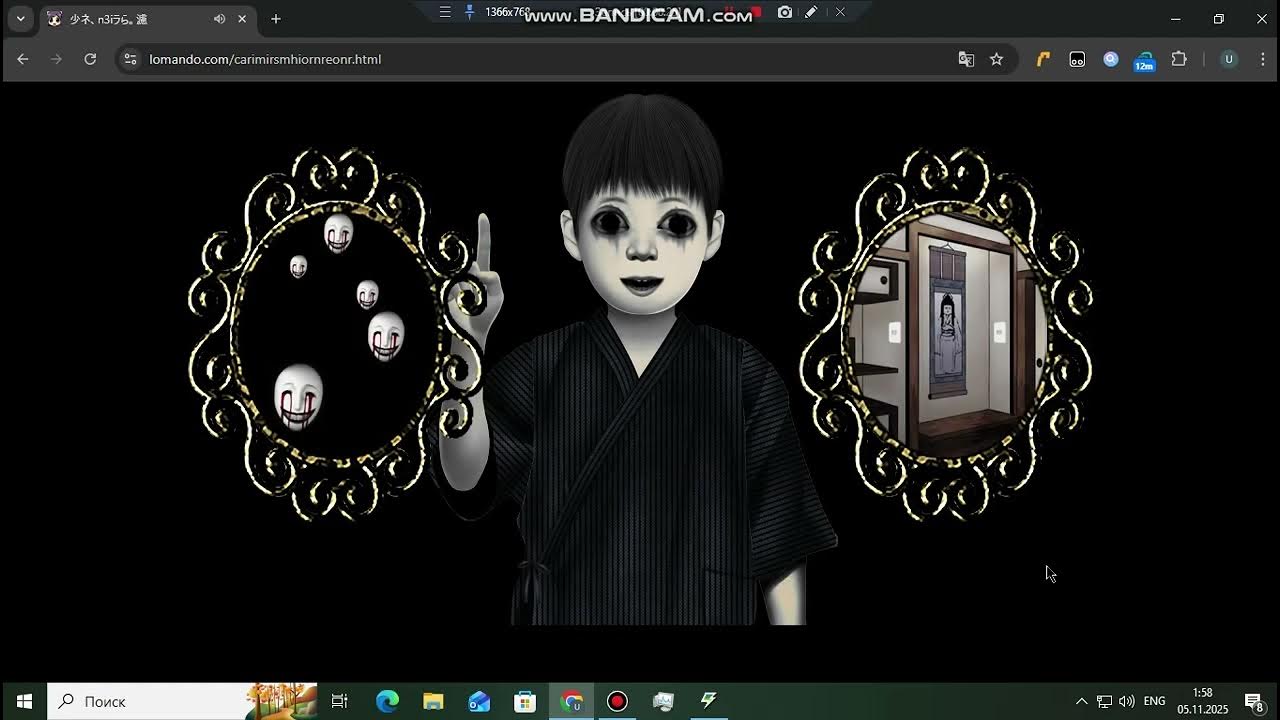Open a new browser tab
1280x720 pixels.
(x=276, y=19)
